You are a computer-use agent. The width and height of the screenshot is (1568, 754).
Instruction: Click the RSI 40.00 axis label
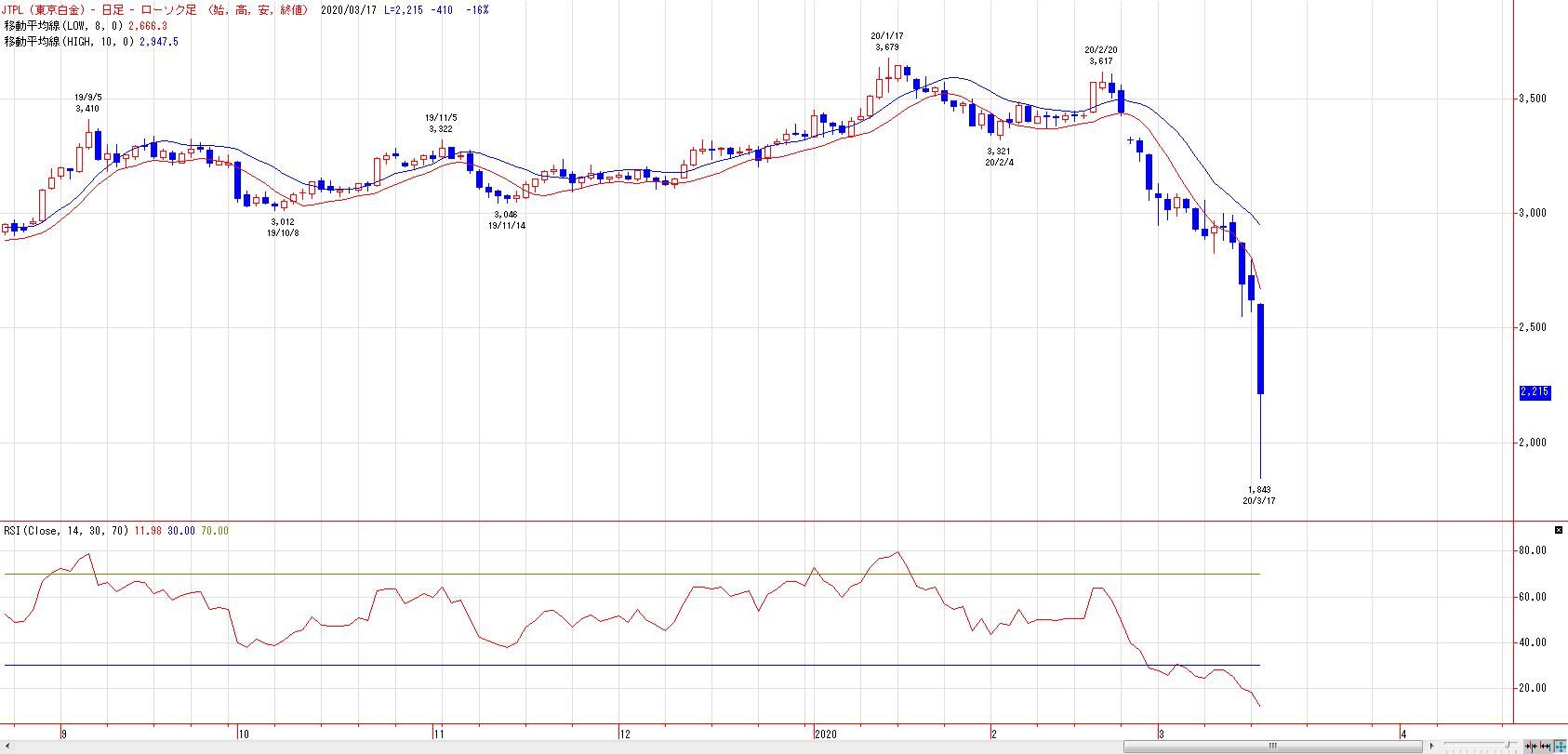[x=1532, y=642]
